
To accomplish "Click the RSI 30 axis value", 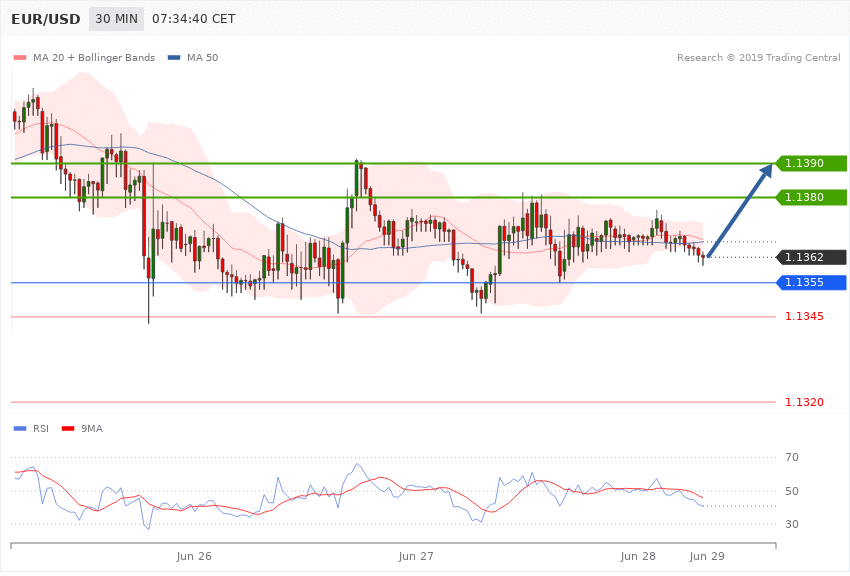I will pyautogui.click(x=792, y=525).
